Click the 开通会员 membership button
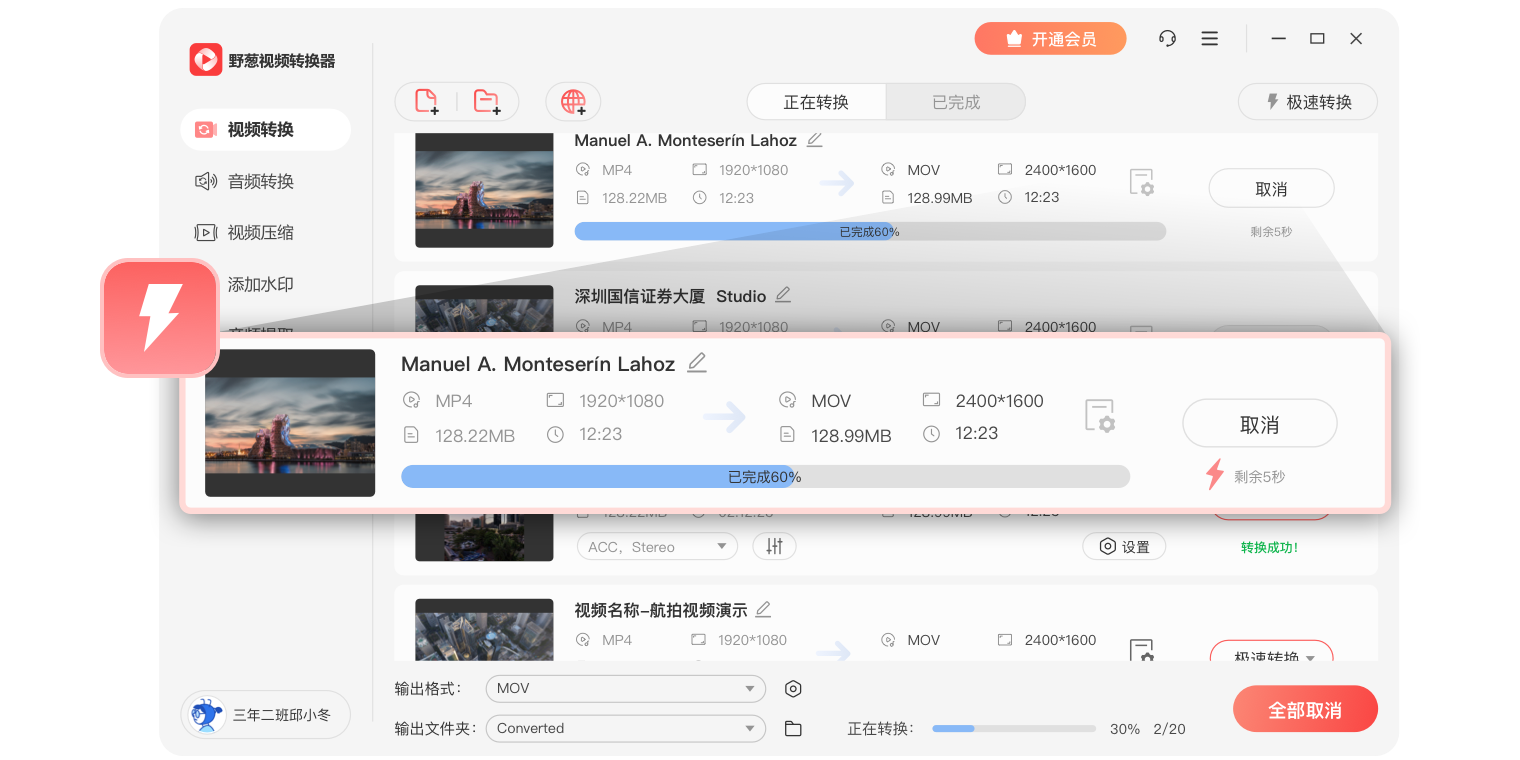This screenshot has height=760, width=1520. pyautogui.click(x=1050, y=39)
